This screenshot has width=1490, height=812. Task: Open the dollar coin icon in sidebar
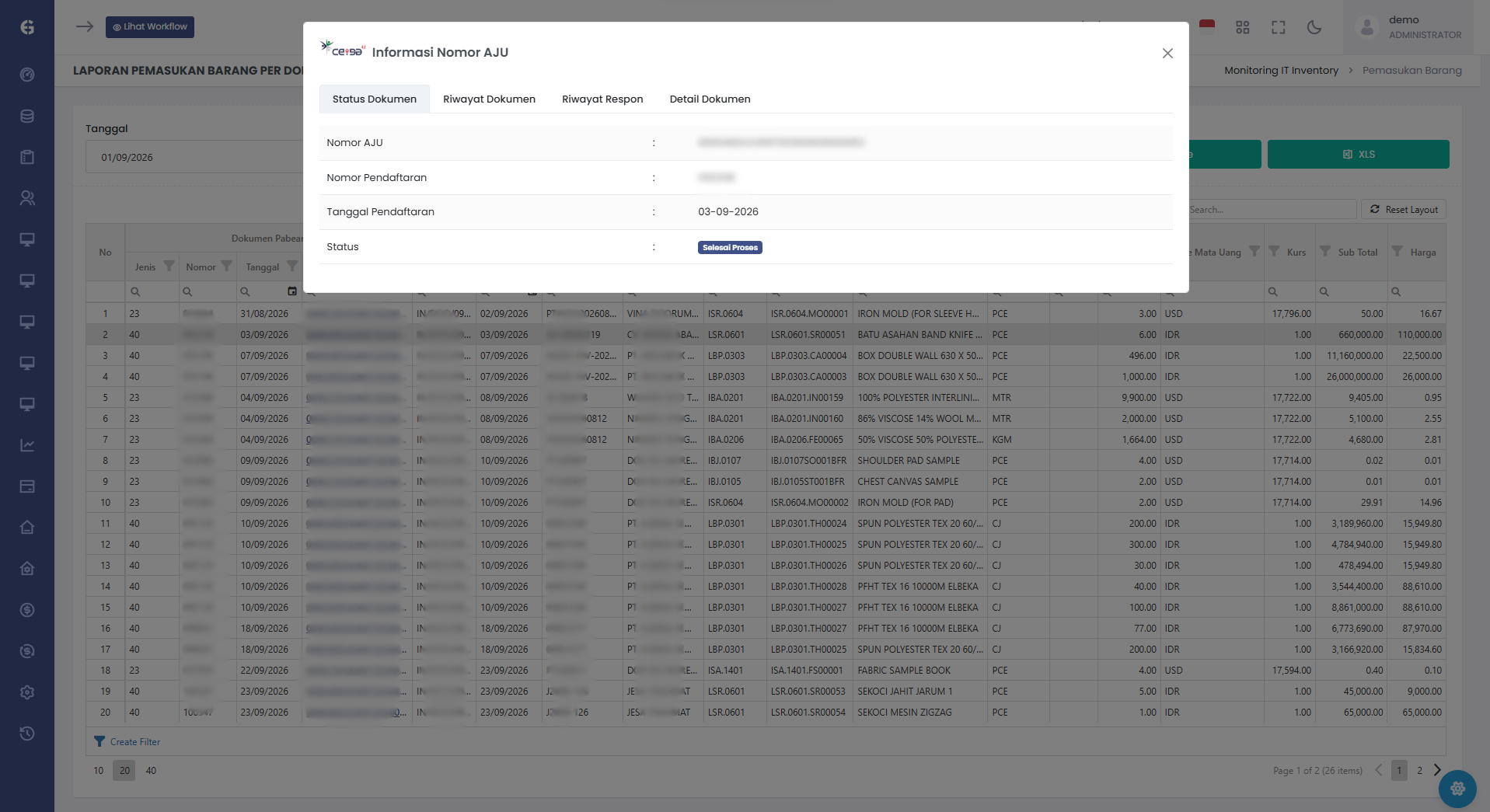pos(27,610)
